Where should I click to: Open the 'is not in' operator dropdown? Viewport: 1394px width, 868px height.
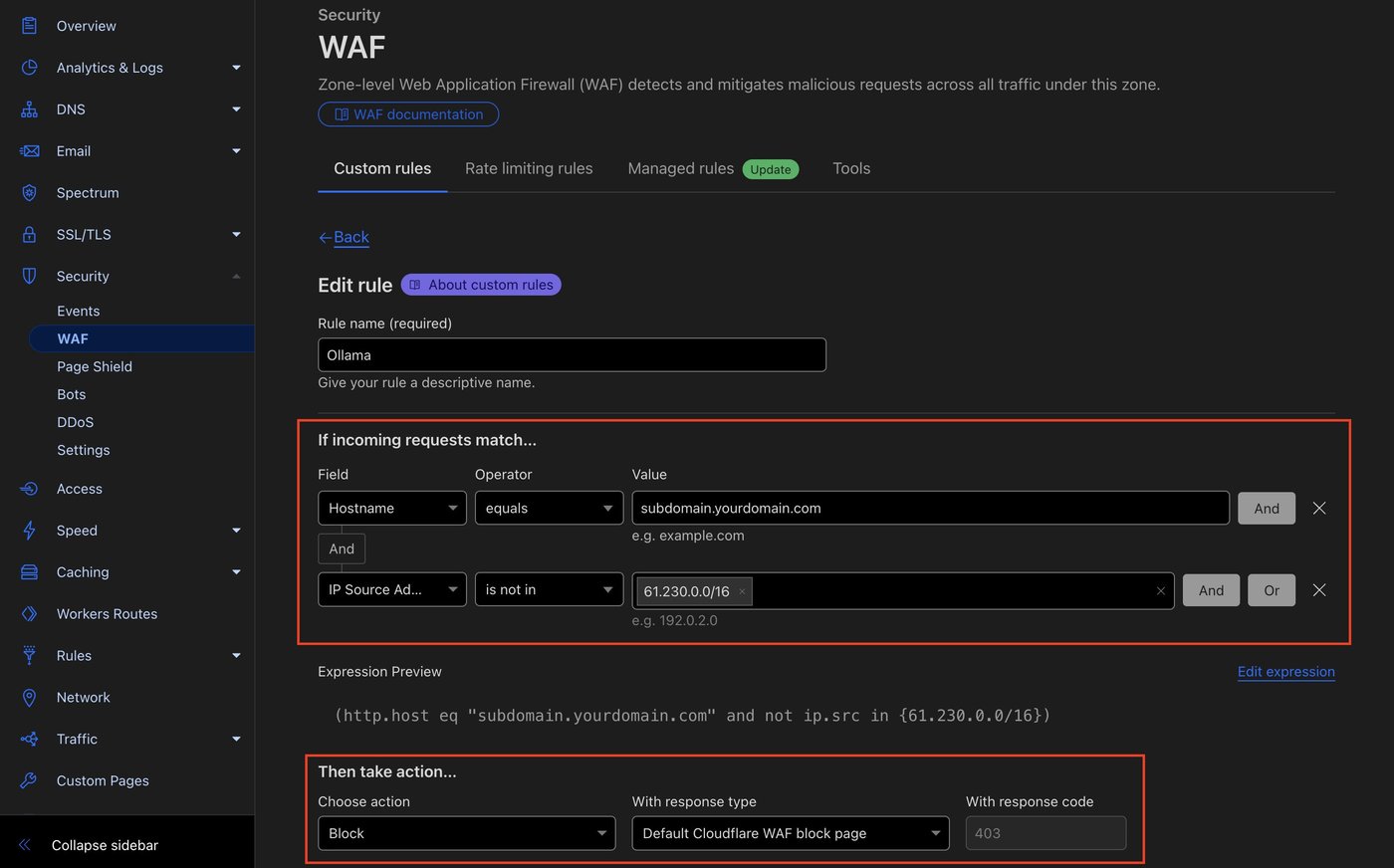tap(549, 589)
